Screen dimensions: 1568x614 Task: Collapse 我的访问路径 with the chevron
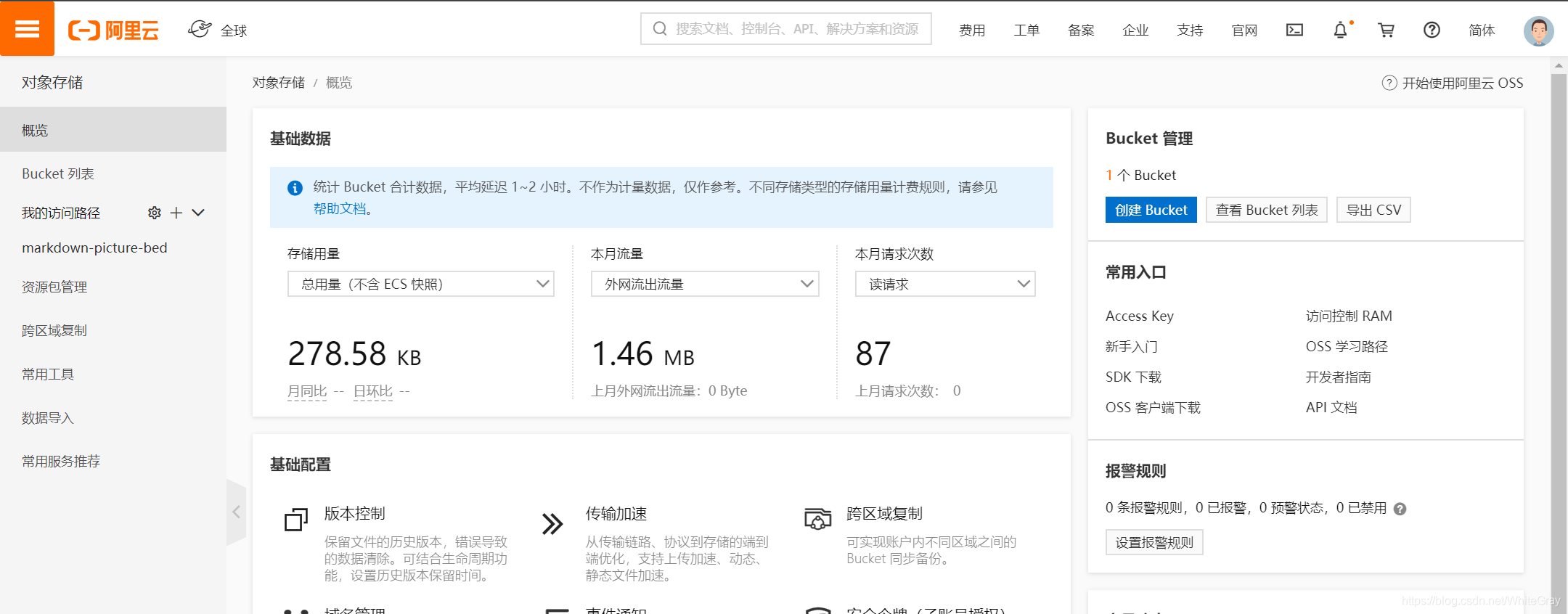pyautogui.click(x=198, y=213)
